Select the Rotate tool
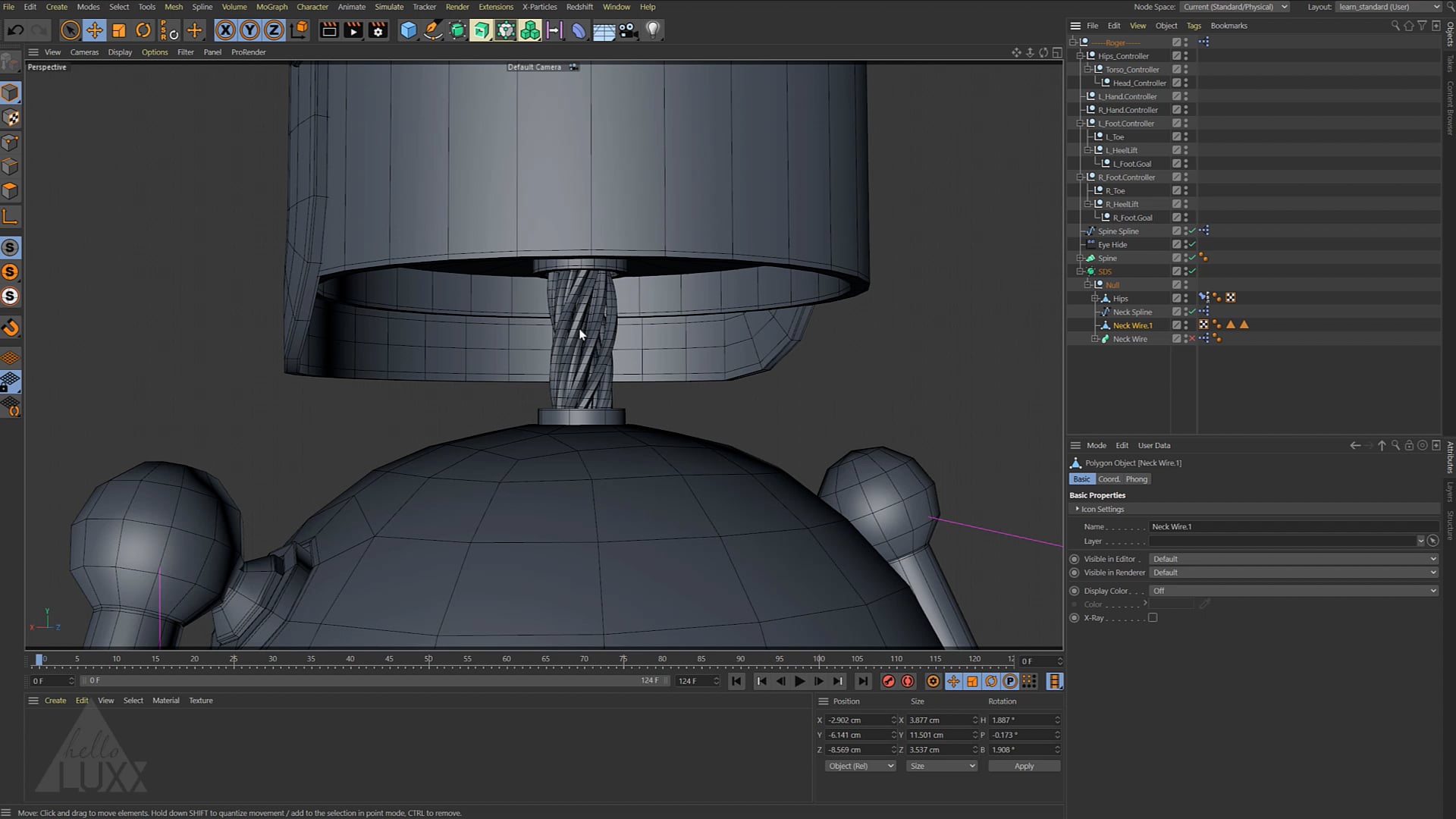This screenshot has width=1456, height=819. (143, 30)
